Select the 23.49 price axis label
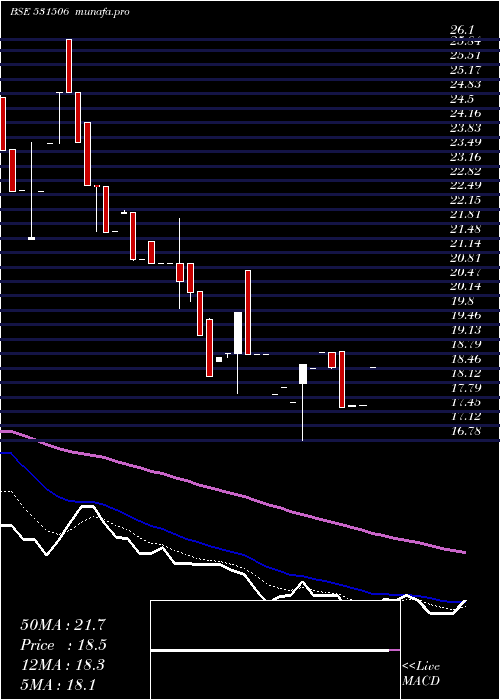 coord(466,142)
